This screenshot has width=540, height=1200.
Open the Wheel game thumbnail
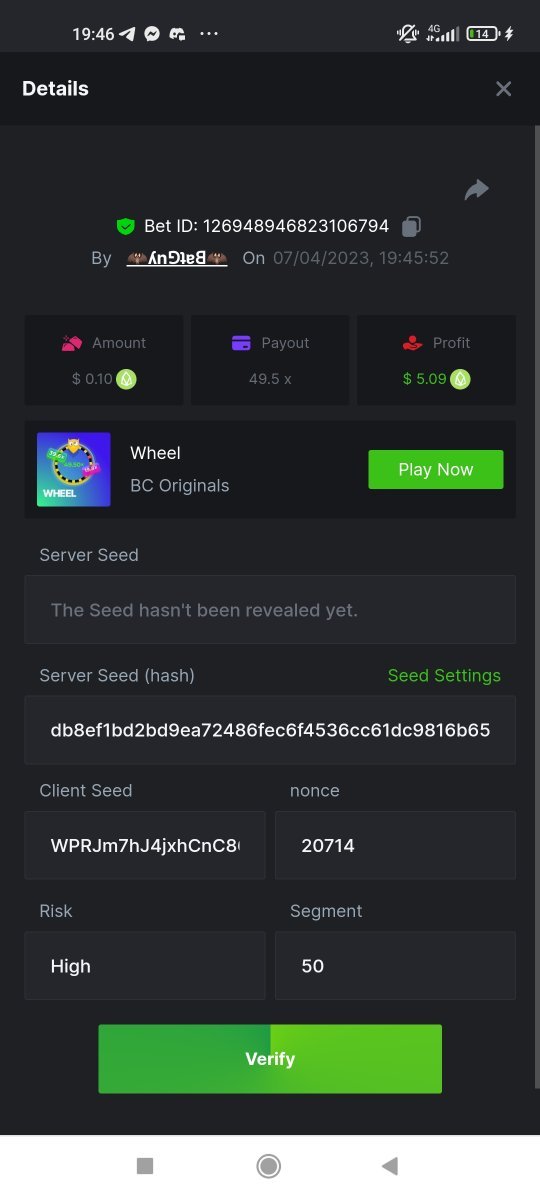pyautogui.click(x=74, y=469)
